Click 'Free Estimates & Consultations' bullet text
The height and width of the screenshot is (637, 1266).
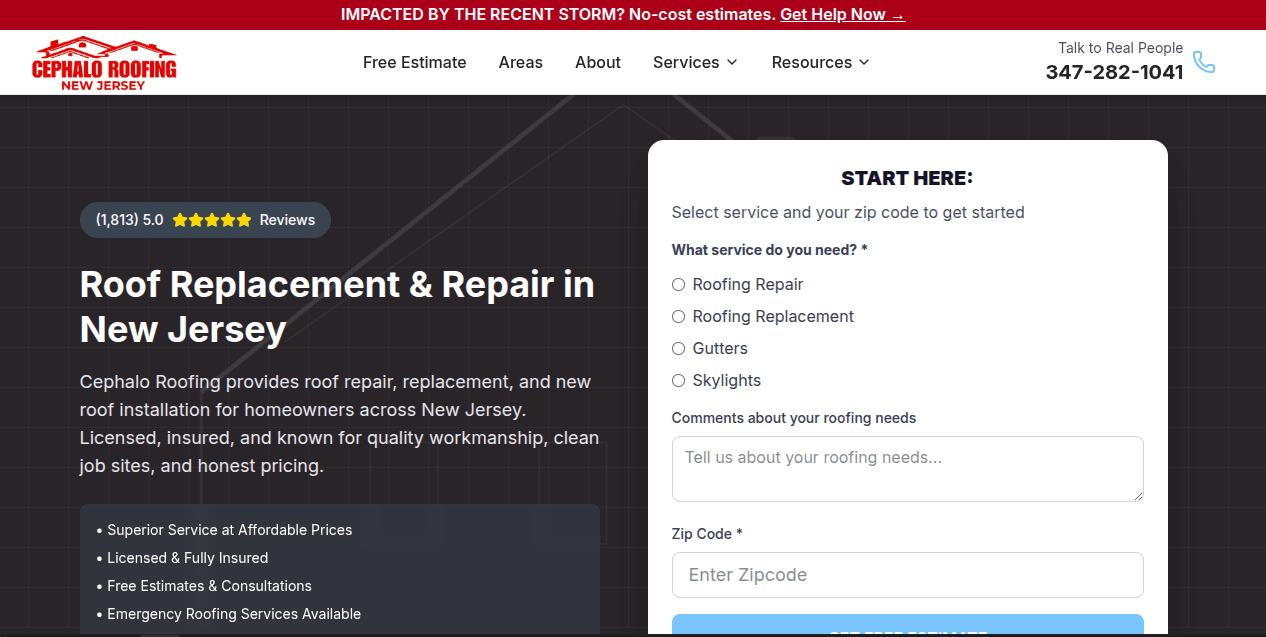coord(209,586)
